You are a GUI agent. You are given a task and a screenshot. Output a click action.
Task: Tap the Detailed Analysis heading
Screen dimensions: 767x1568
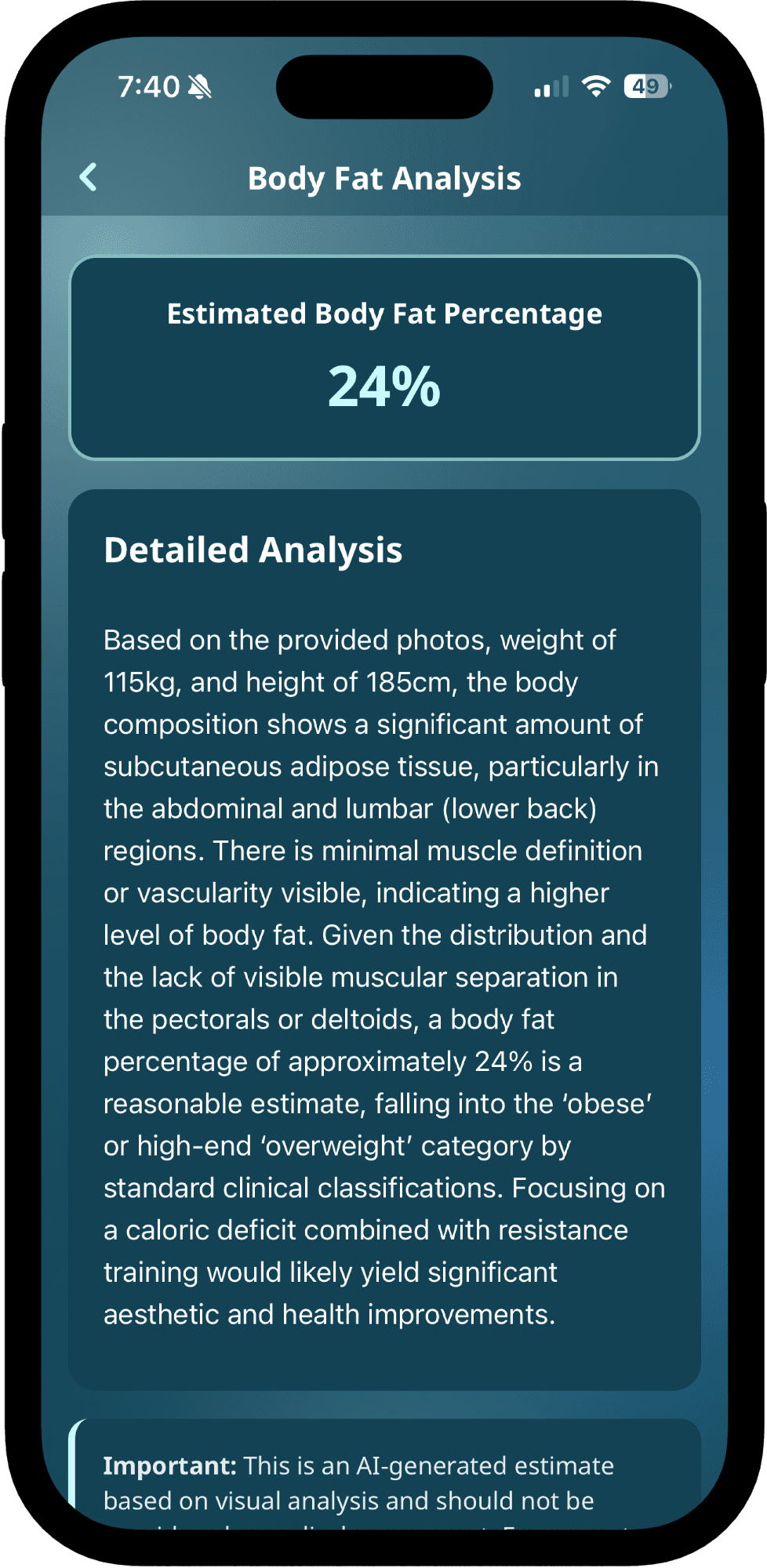coord(253,550)
